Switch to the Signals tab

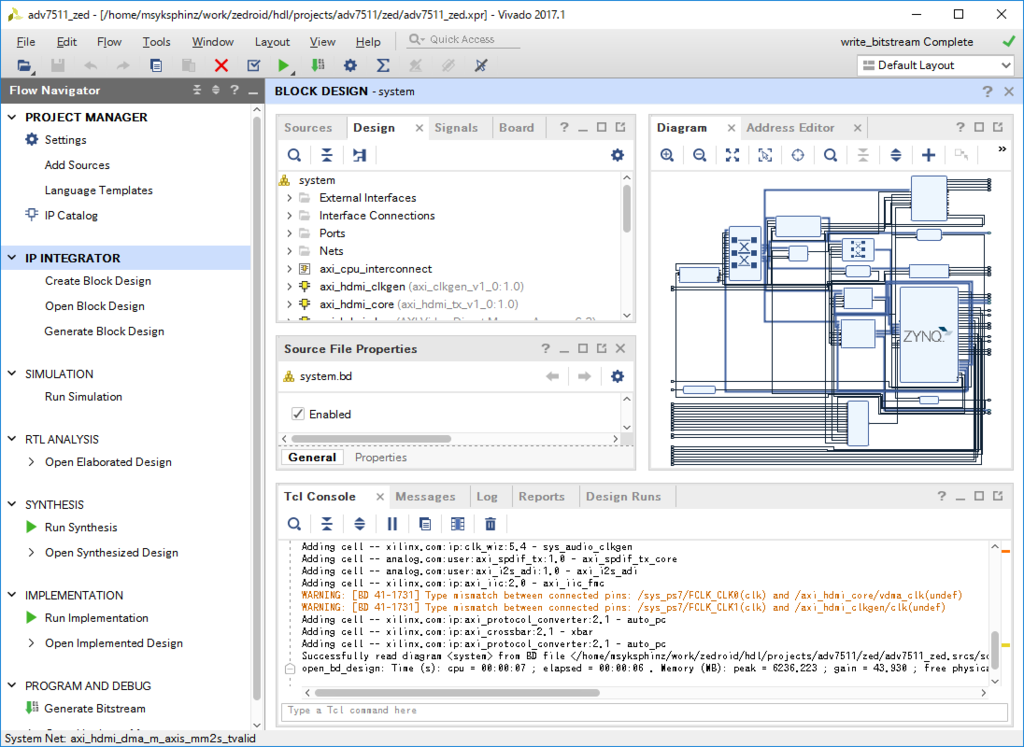pyautogui.click(x=456, y=127)
